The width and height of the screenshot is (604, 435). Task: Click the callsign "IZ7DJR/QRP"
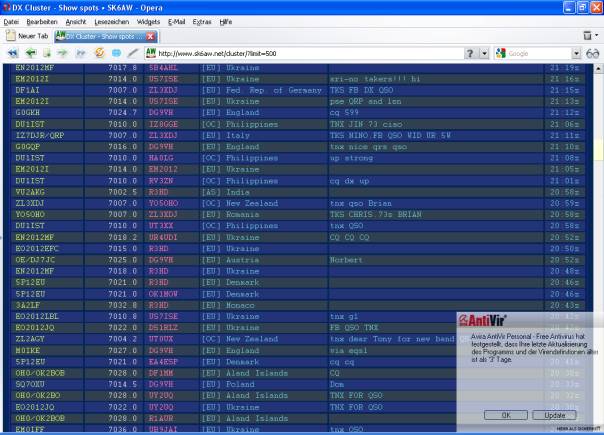(40, 135)
